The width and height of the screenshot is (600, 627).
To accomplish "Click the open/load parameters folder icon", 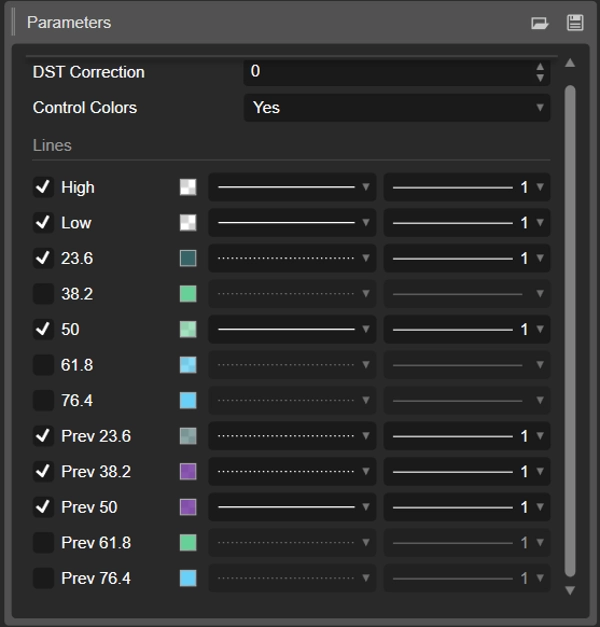I will click(x=540, y=23).
